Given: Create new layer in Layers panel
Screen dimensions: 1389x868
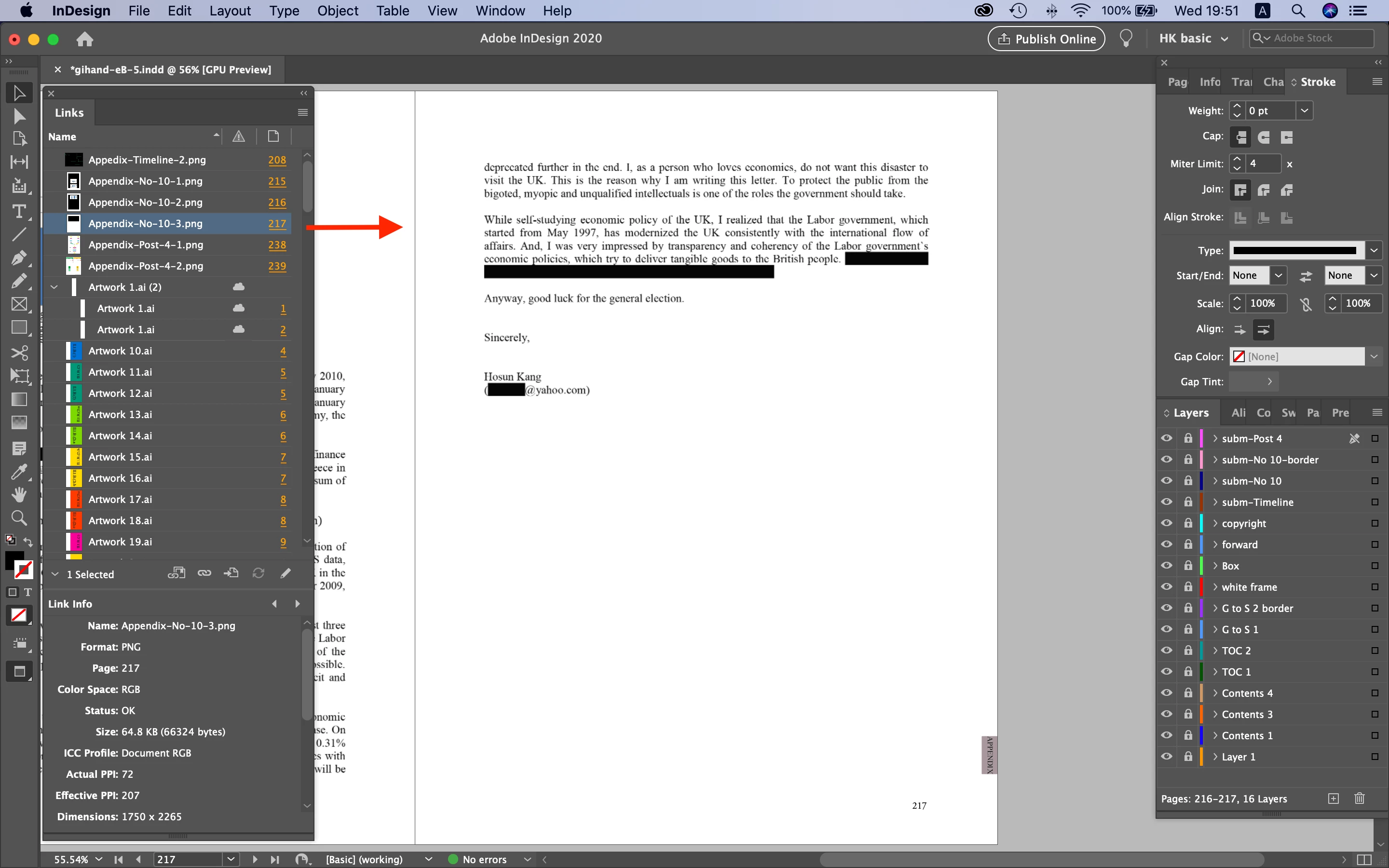Looking at the screenshot, I should (1334, 799).
